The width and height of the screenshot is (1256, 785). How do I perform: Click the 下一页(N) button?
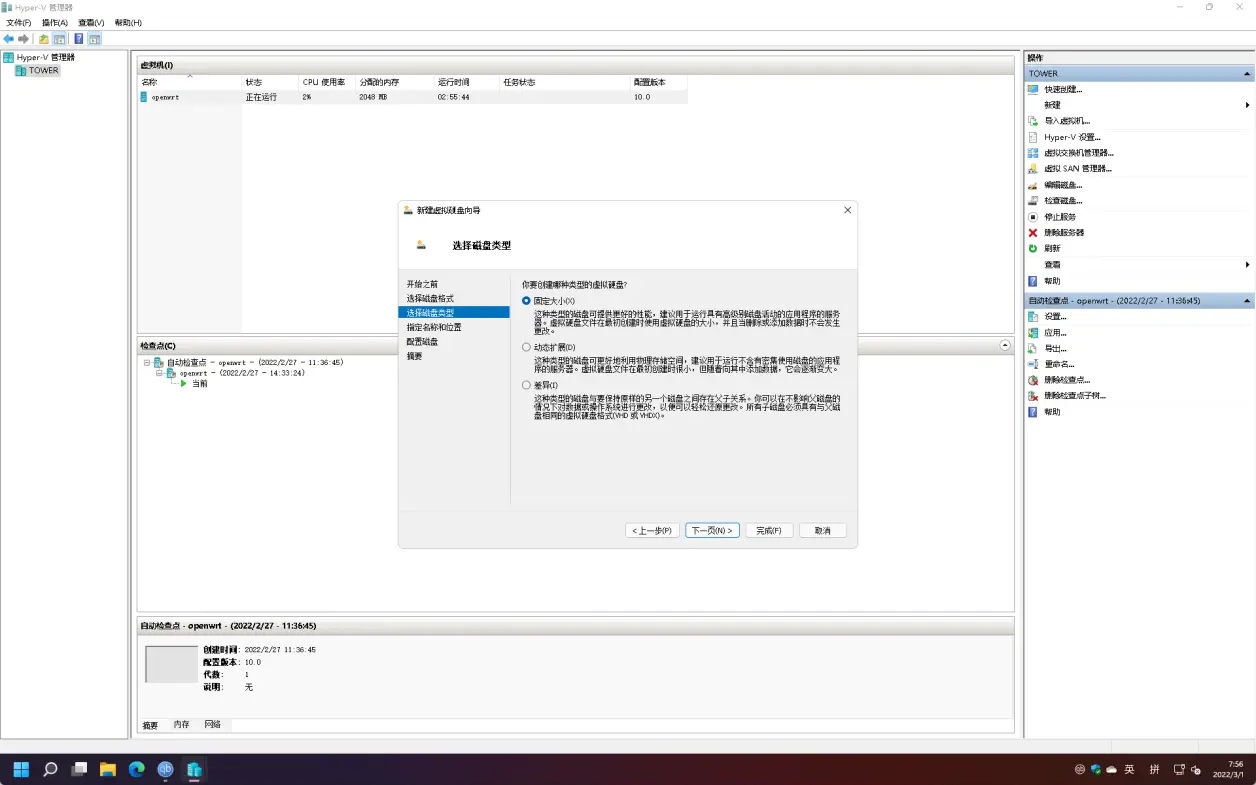[712, 530]
